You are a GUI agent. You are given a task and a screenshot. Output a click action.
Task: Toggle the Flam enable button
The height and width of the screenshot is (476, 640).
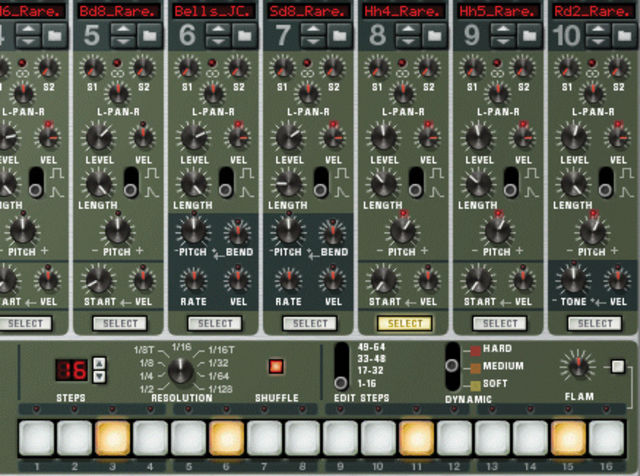[618, 366]
